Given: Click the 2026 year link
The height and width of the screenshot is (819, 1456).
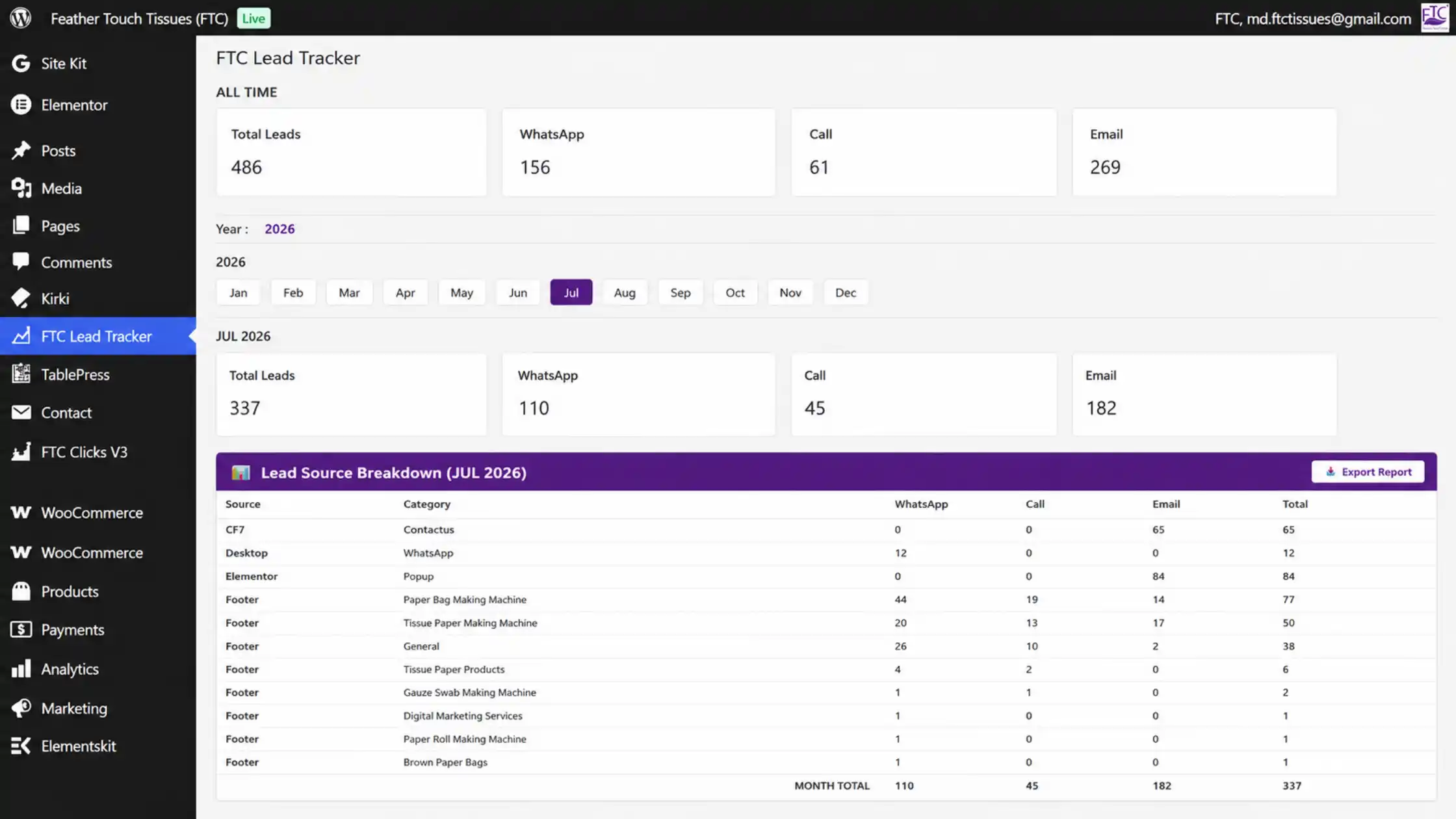Looking at the screenshot, I should 279,229.
